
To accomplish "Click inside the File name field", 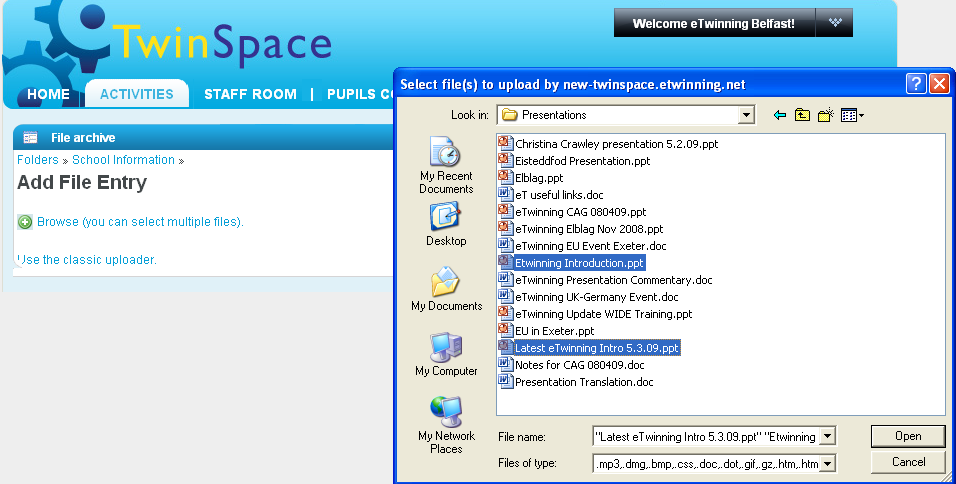I will pos(706,436).
